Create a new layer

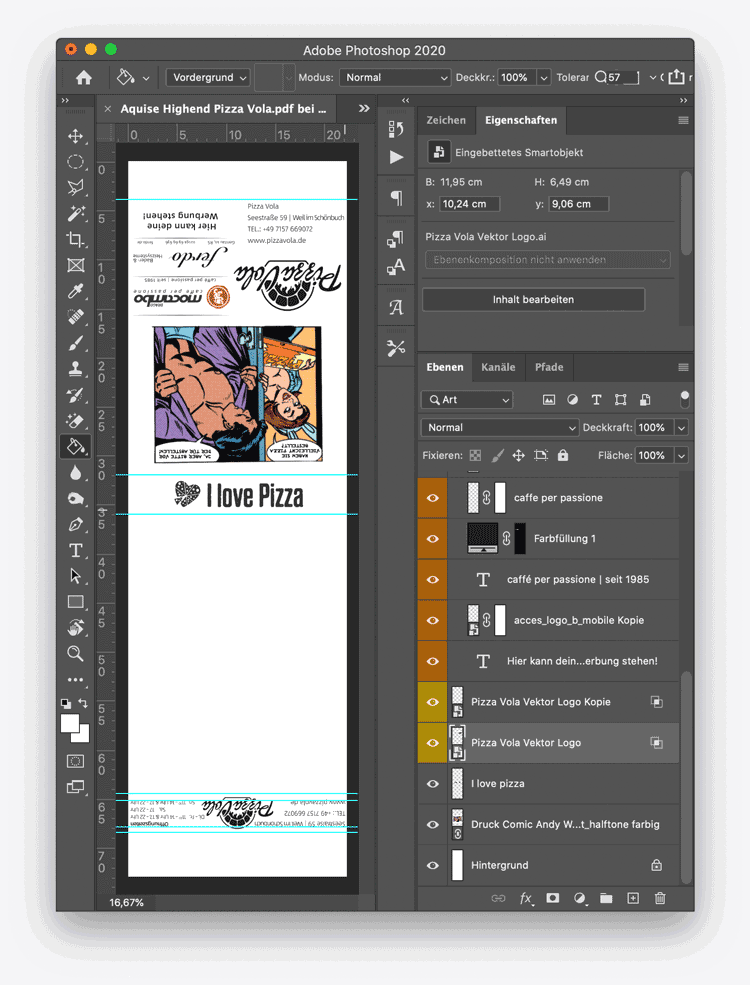point(633,898)
